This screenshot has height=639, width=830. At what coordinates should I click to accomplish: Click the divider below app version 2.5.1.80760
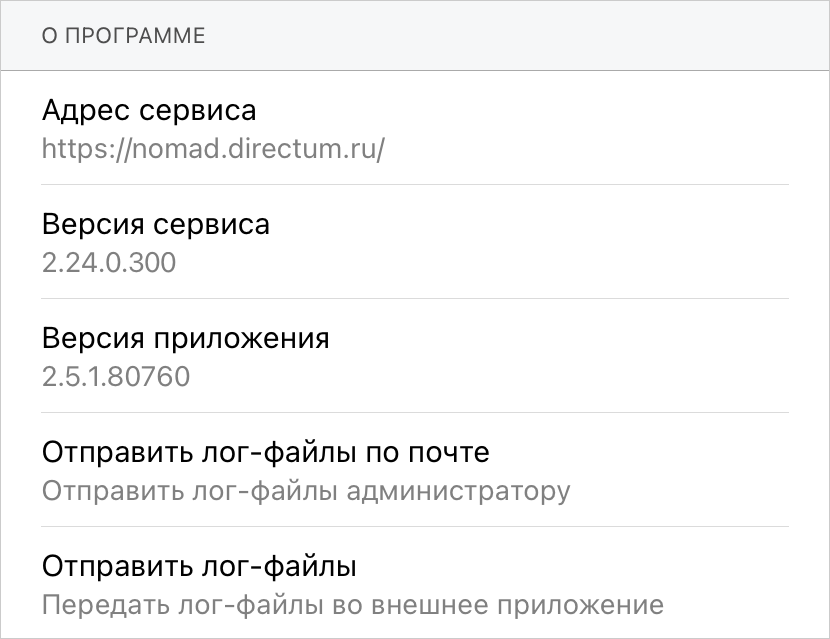pyautogui.click(x=415, y=412)
